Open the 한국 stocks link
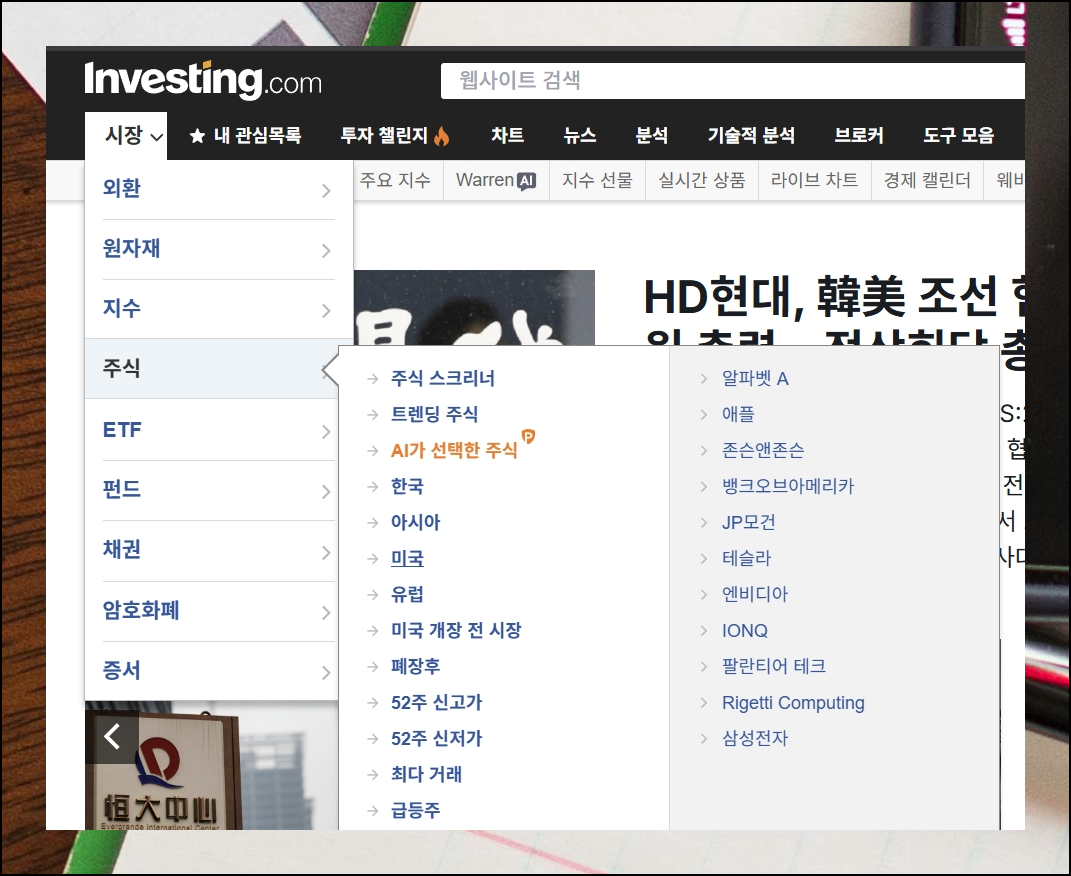This screenshot has width=1071, height=876. (407, 486)
